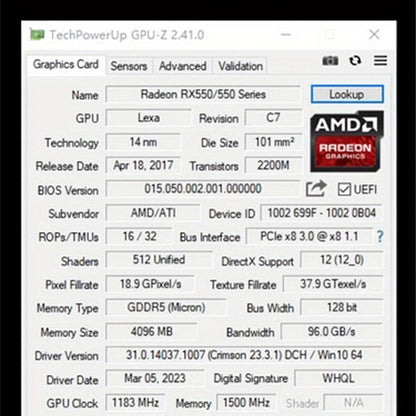Toggle the UEFI checkbox

(344, 189)
